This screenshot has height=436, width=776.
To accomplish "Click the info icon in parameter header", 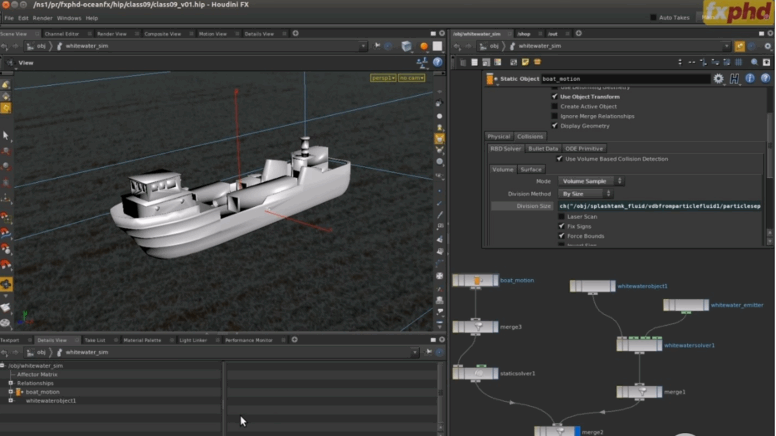I will [750, 78].
